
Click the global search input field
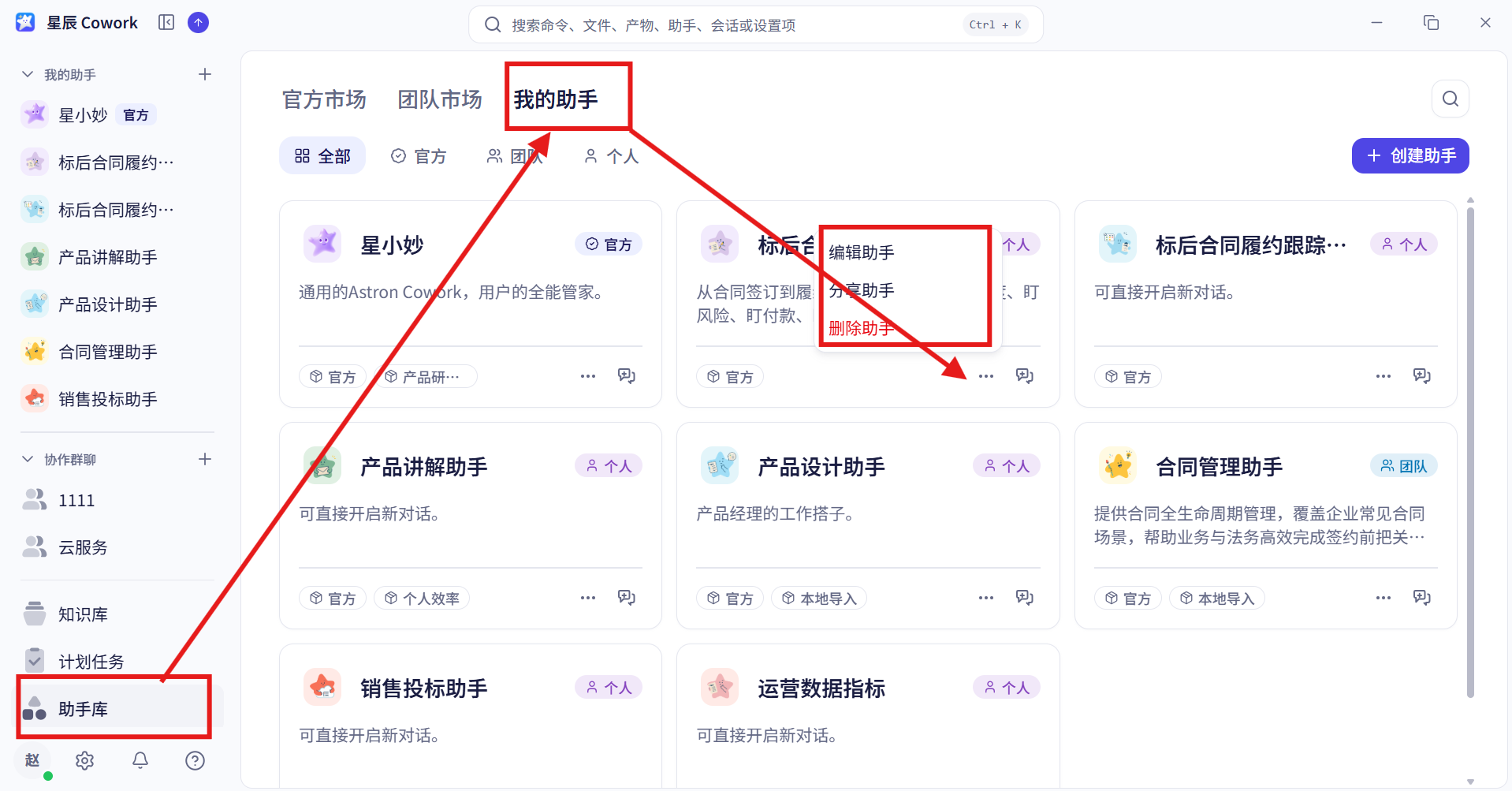755,25
